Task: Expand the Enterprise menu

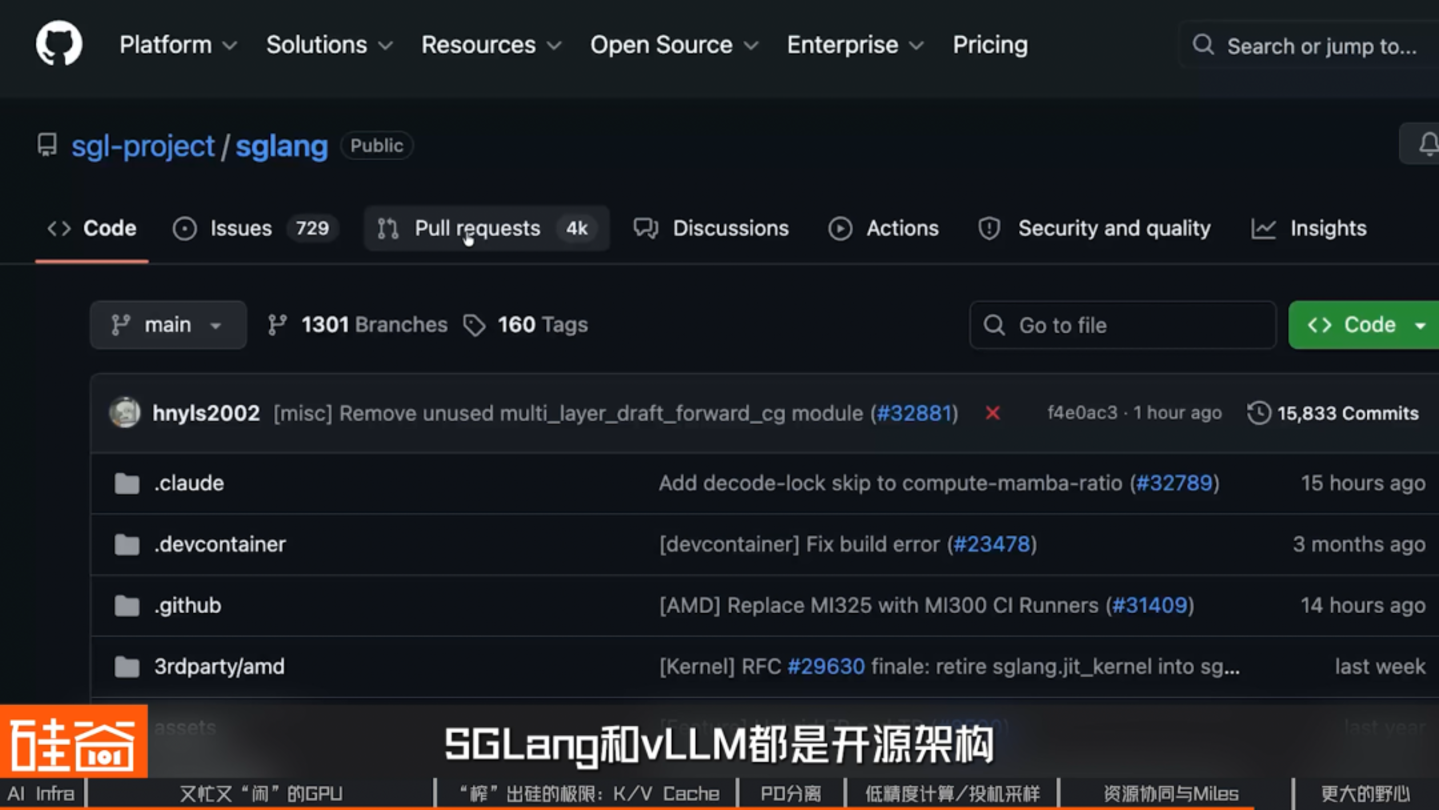Action: [x=855, y=45]
